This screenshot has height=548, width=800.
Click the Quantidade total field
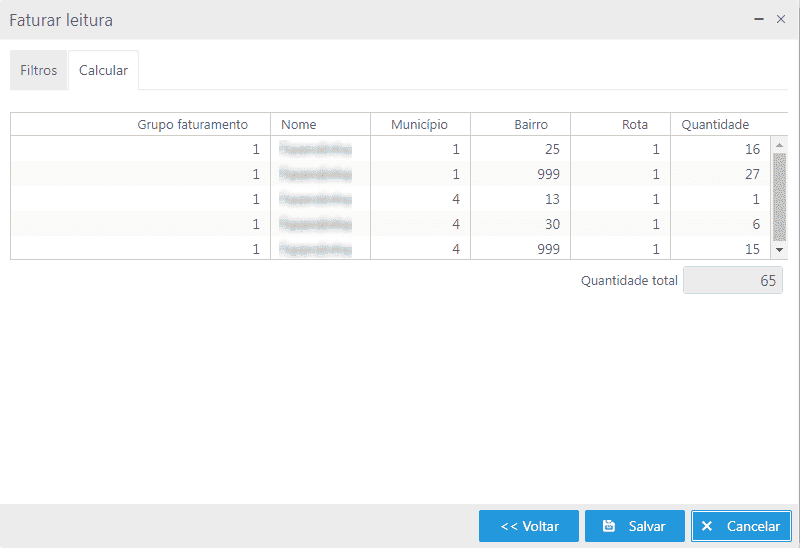[x=732, y=281]
